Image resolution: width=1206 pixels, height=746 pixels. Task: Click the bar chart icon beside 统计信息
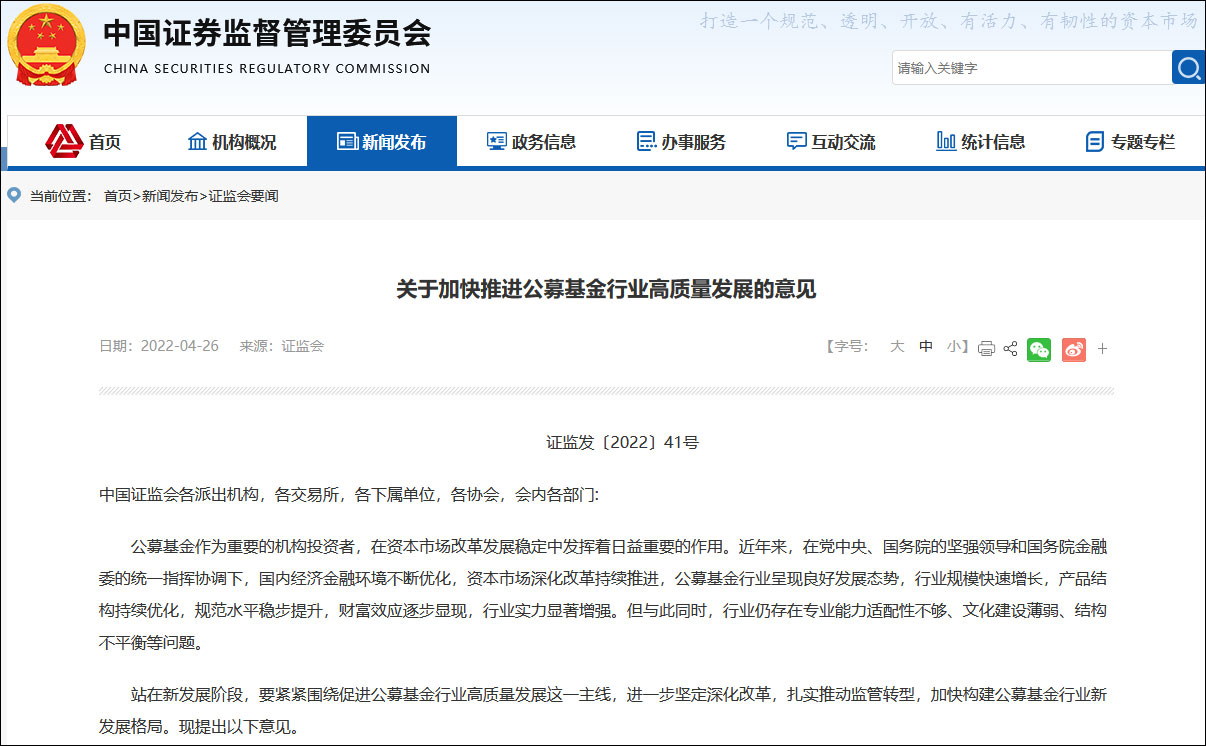pyautogui.click(x=946, y=142)
